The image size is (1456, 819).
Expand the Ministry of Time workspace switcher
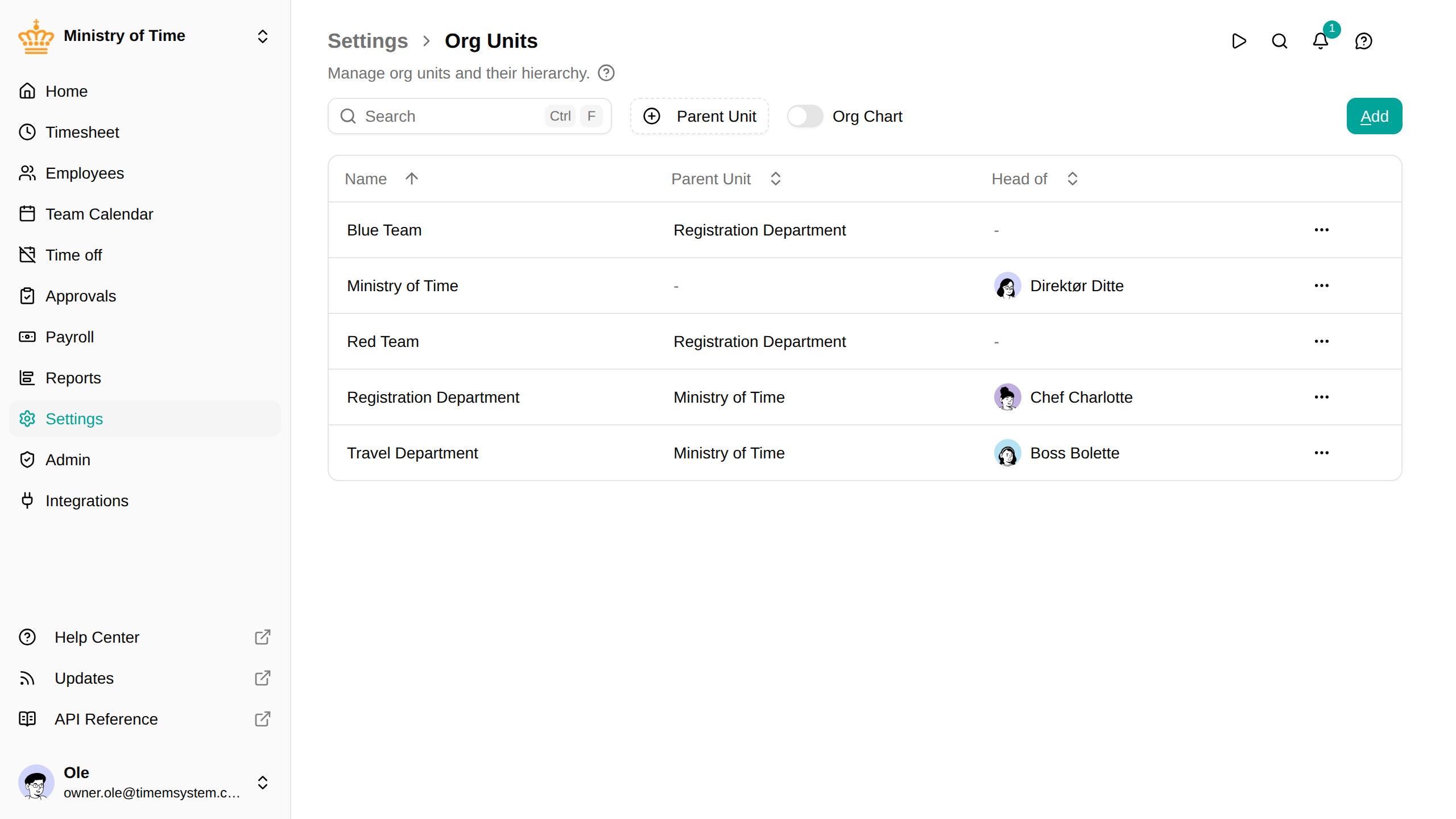point(263,36)
